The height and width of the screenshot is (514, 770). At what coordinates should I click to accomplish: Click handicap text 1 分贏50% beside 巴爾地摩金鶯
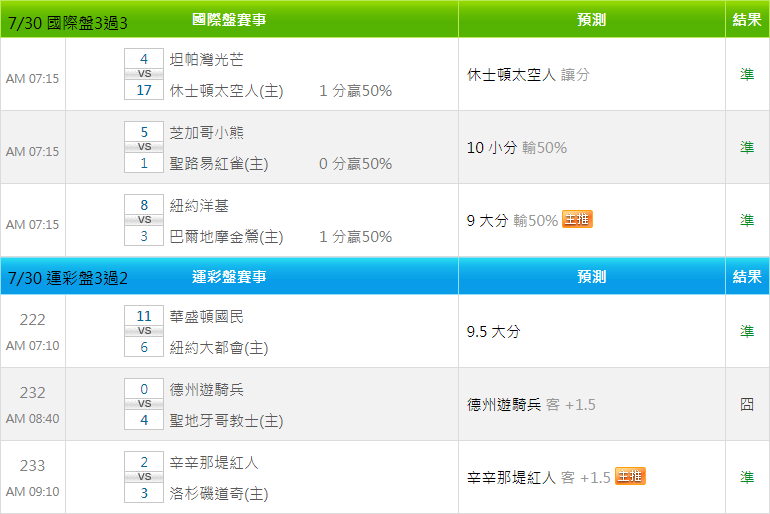point(356,237)
